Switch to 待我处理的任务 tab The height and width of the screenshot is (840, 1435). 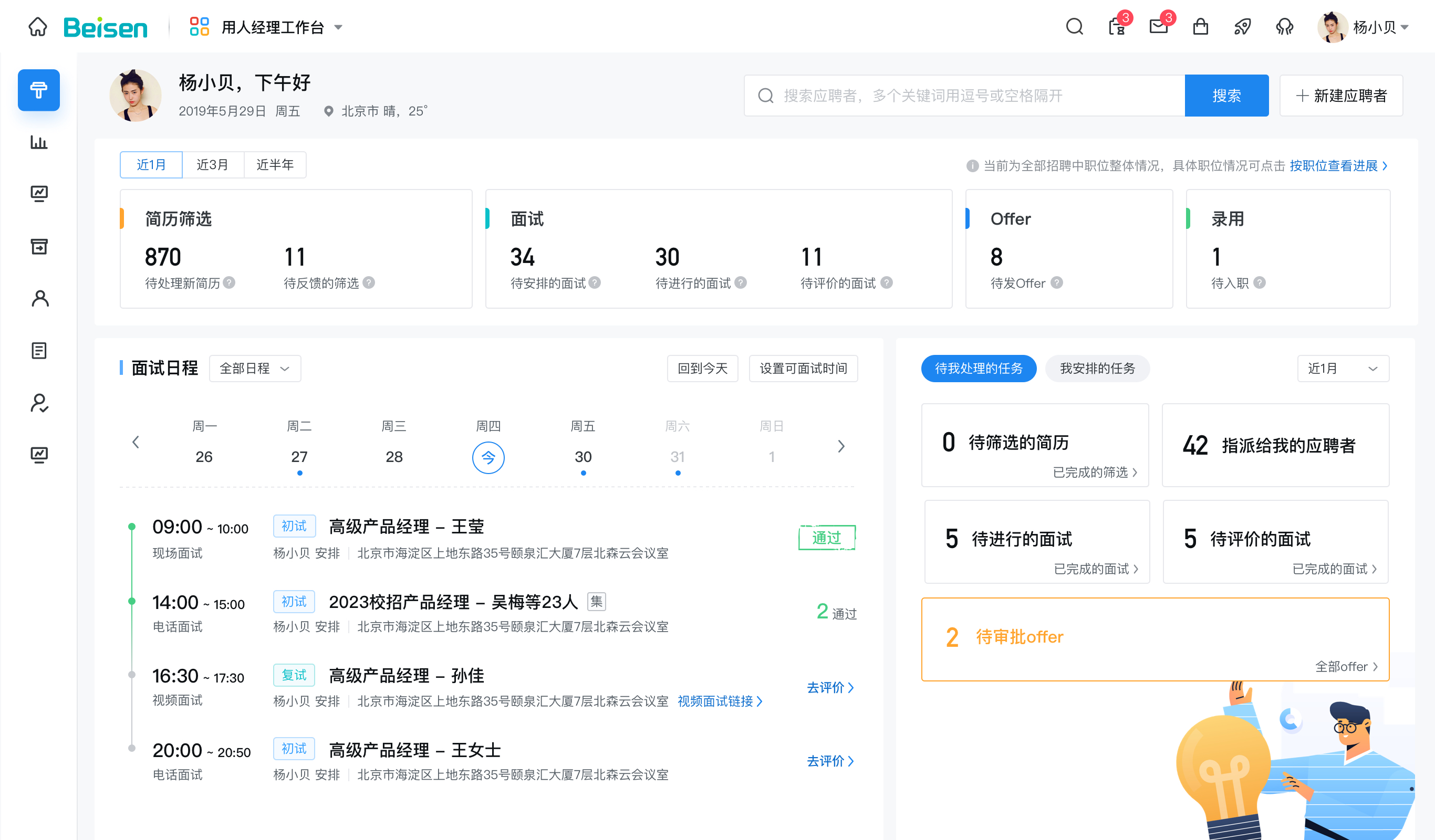click(x=979, y=368)
